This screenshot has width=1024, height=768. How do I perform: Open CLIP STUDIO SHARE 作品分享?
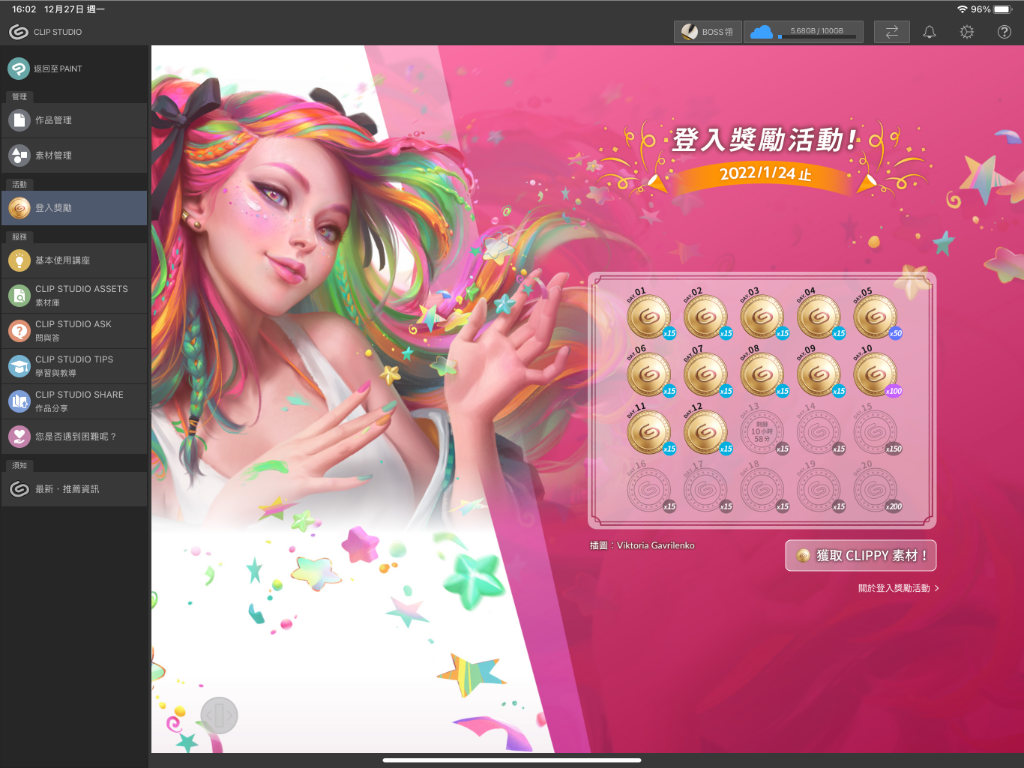(x=74, y=401)
